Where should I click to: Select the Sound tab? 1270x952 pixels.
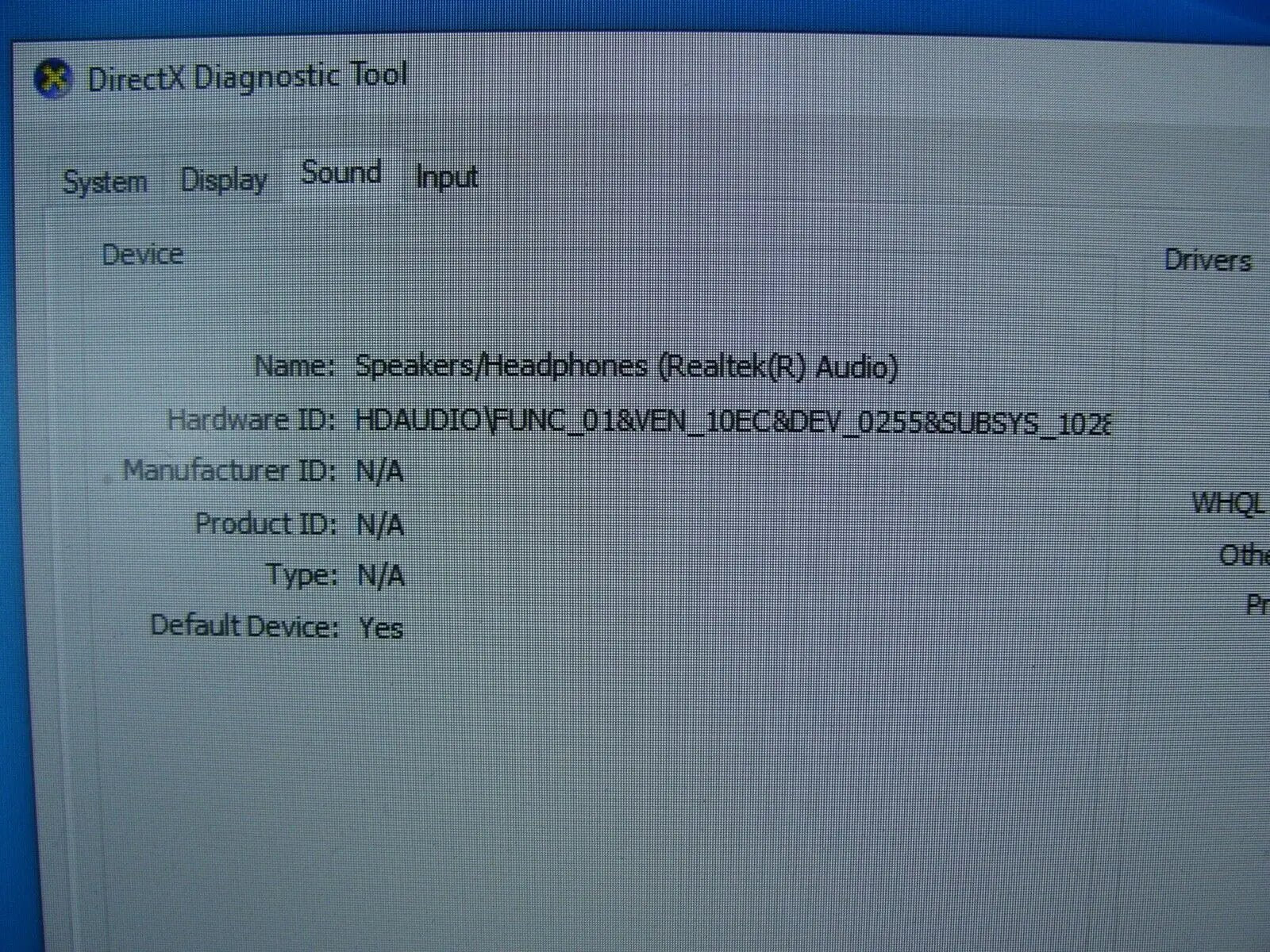coord(341,172)
